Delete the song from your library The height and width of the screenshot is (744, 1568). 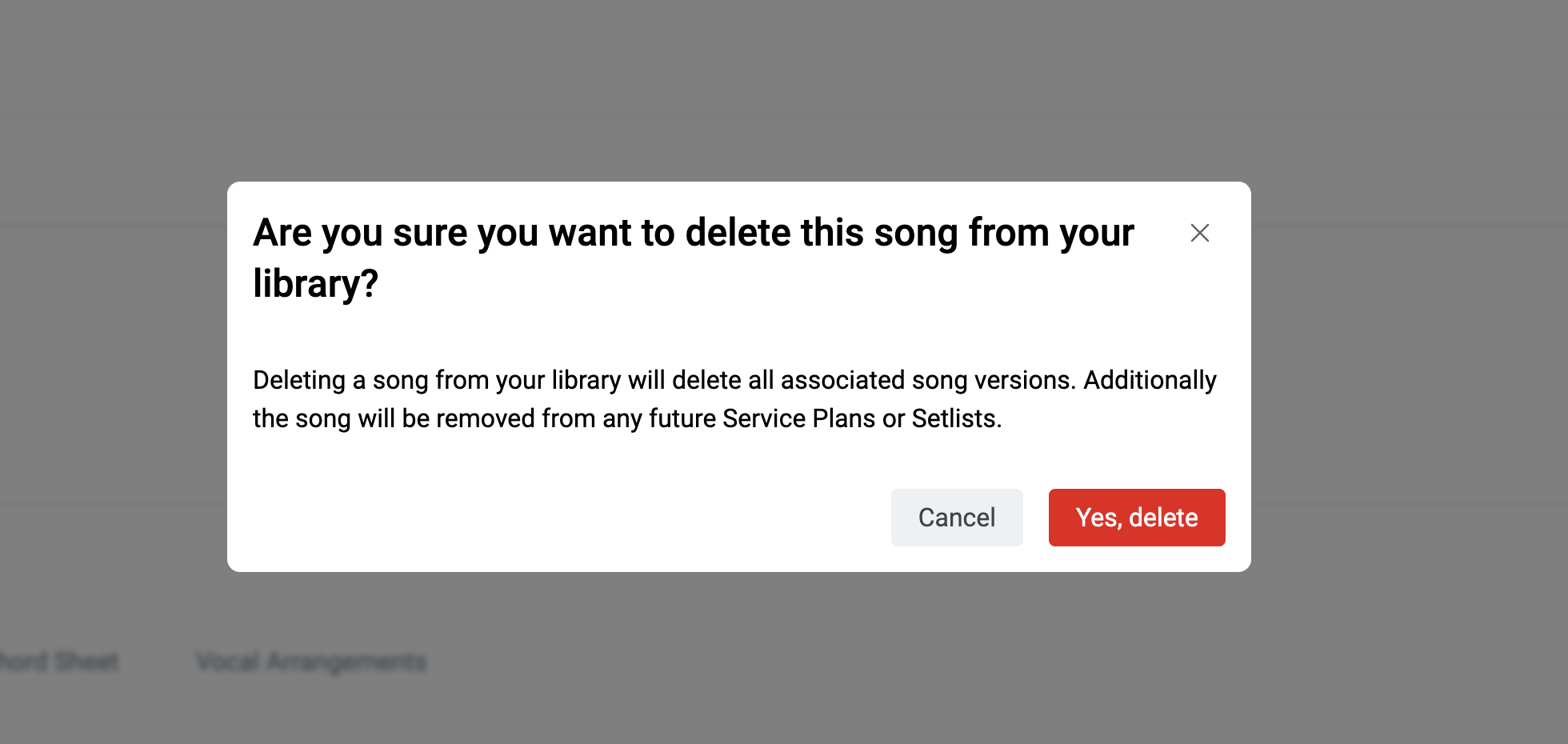pos(1137,518)
